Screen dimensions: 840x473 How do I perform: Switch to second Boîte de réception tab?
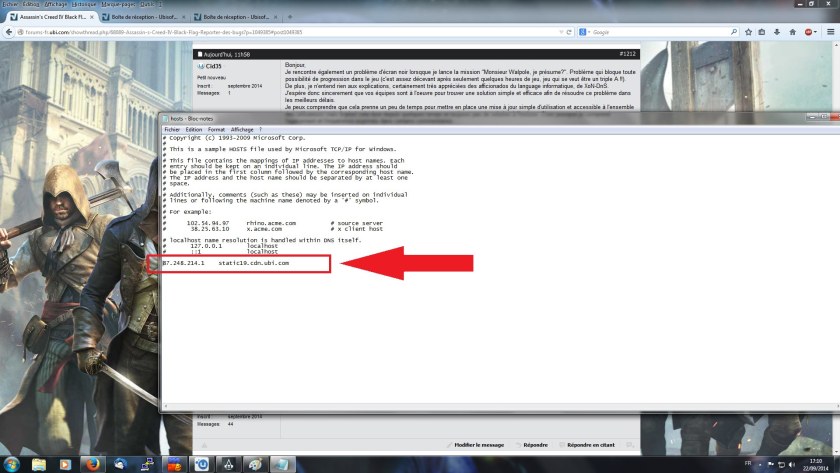[236, 17]
